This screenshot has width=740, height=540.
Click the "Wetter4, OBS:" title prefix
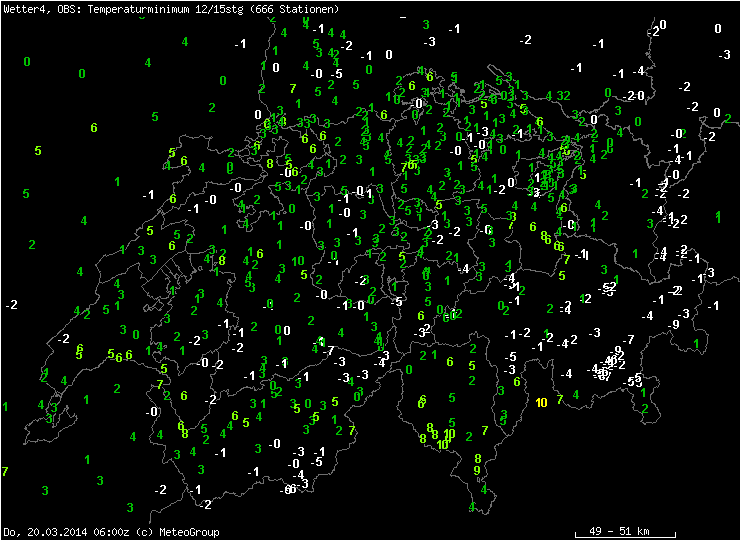pos(36,9)
